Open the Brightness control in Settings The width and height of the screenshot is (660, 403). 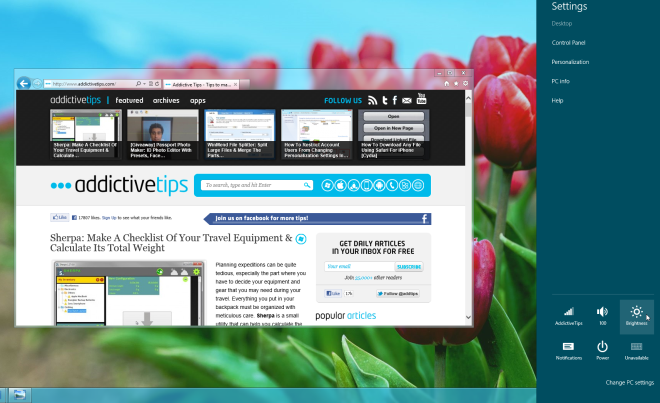[636, 316]
